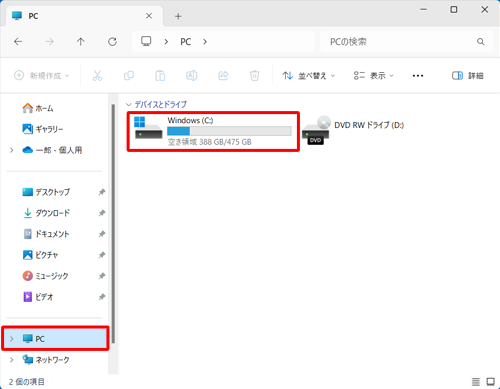Open ホーム in the sidebar
The width and height of the screenshot is (500, 389).
click(38, 108)
